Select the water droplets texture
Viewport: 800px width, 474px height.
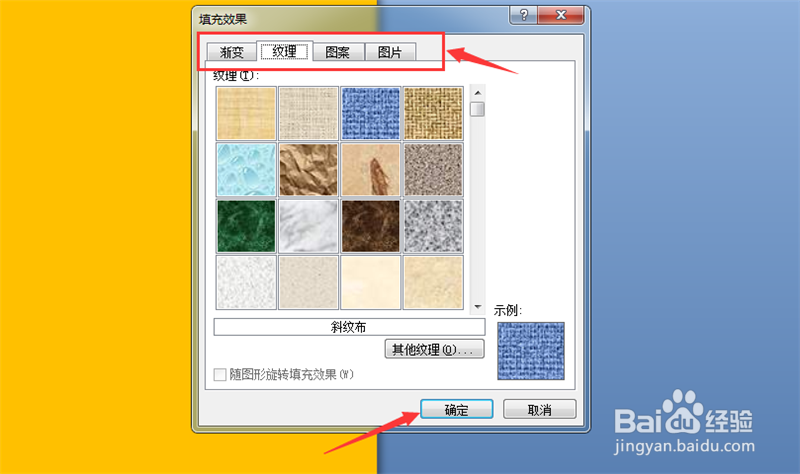pyautogui.click(x=246, y=169)
